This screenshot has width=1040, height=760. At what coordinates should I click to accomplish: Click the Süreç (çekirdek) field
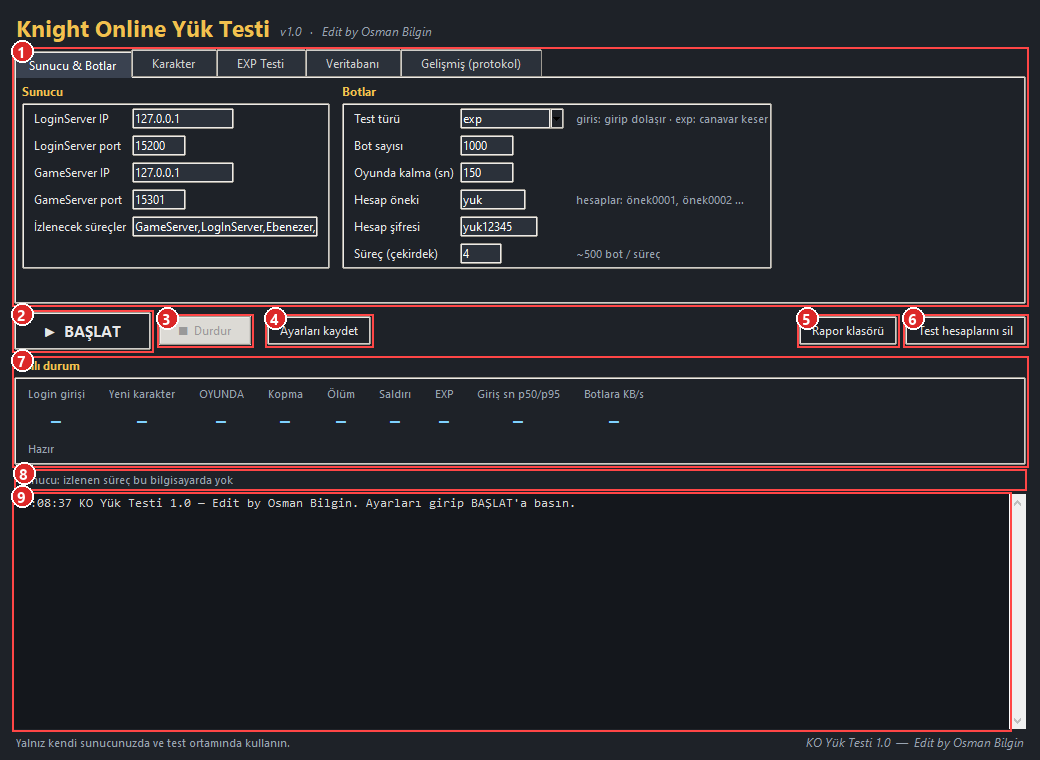(480, 253)
